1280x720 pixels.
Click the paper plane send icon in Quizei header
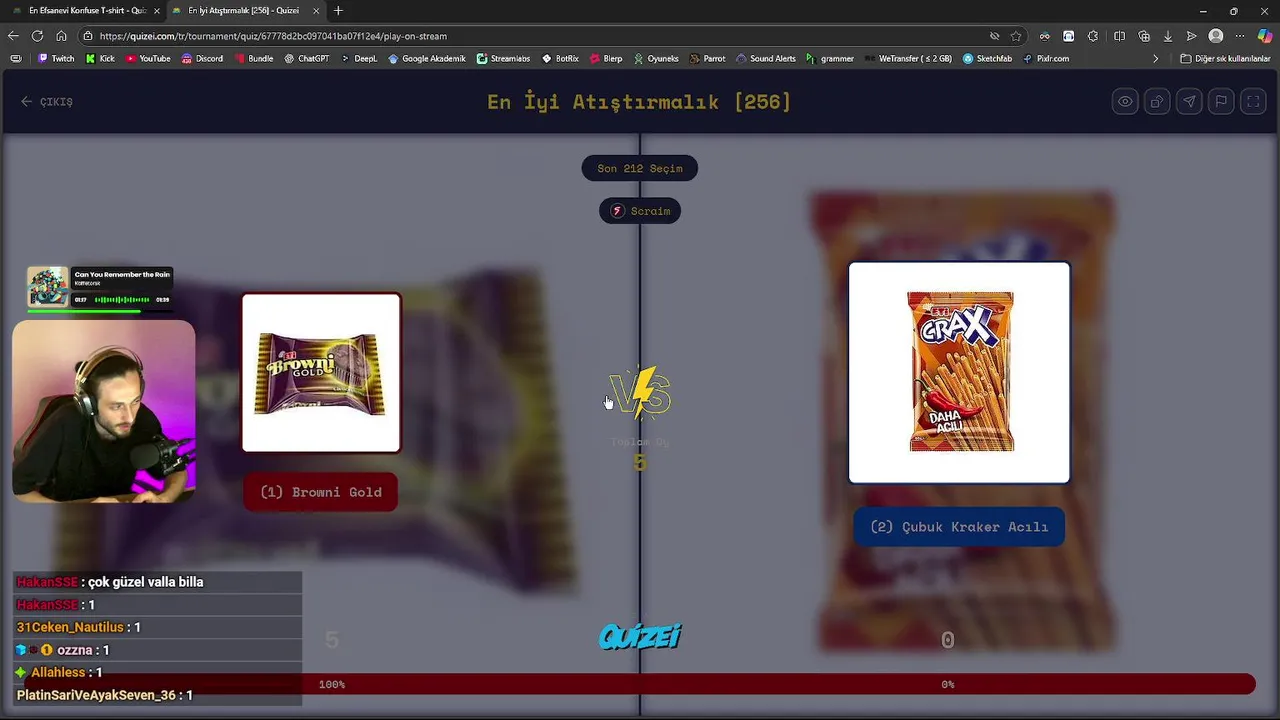click(x=1189, y=101)
